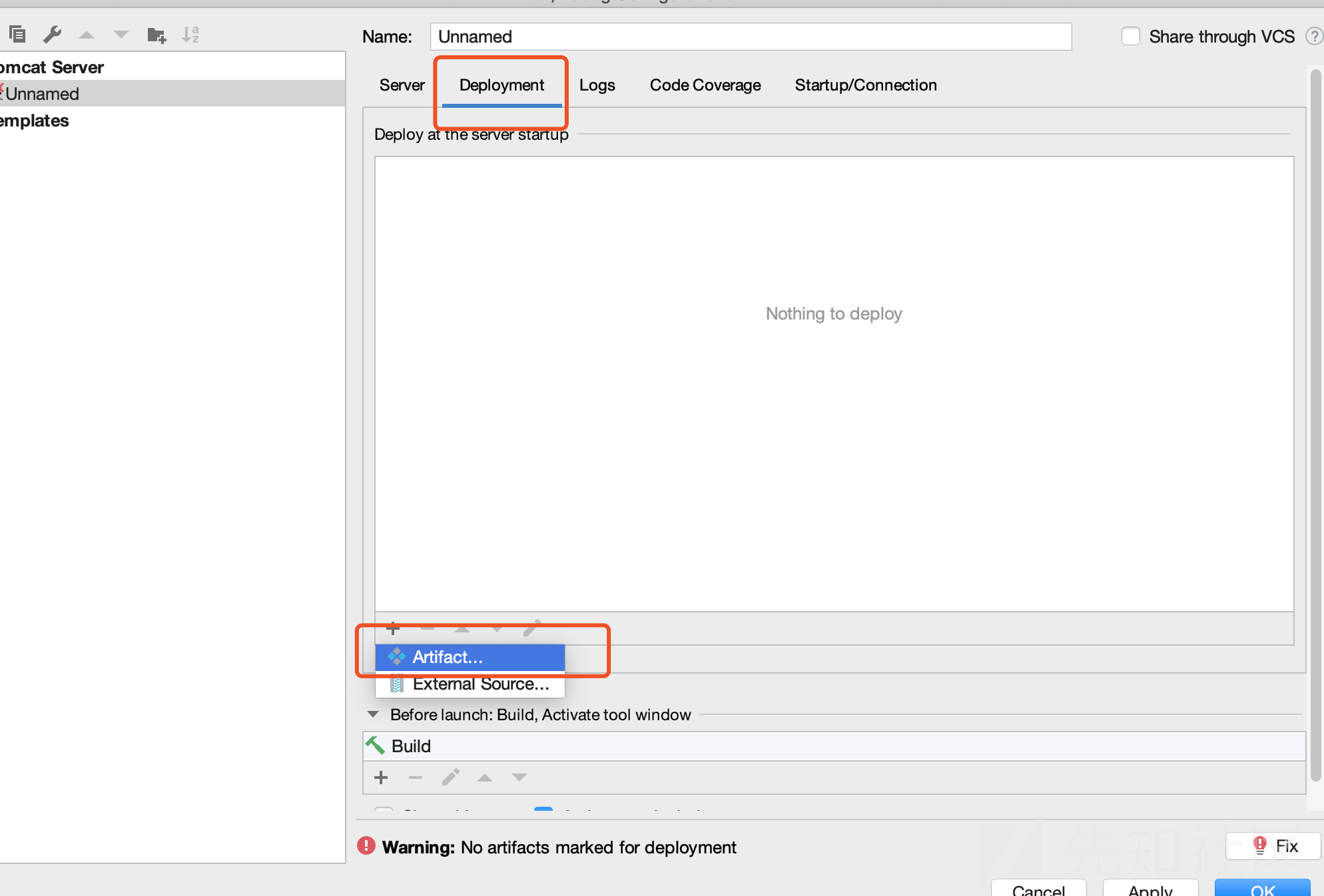Move the deployment item down

click(497, 628)
